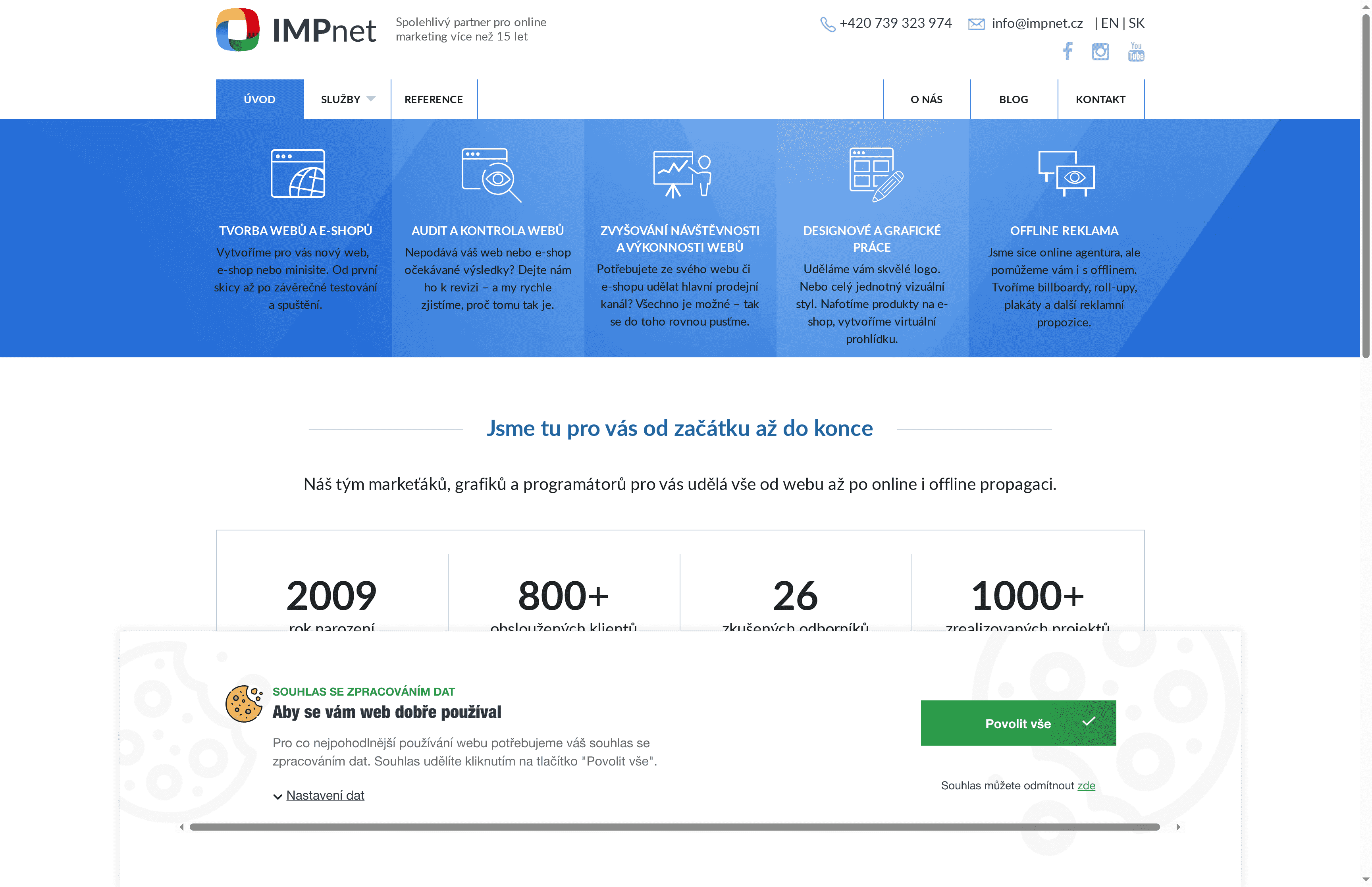Open the KONTAKT menu item

(x=1100, y=99)
